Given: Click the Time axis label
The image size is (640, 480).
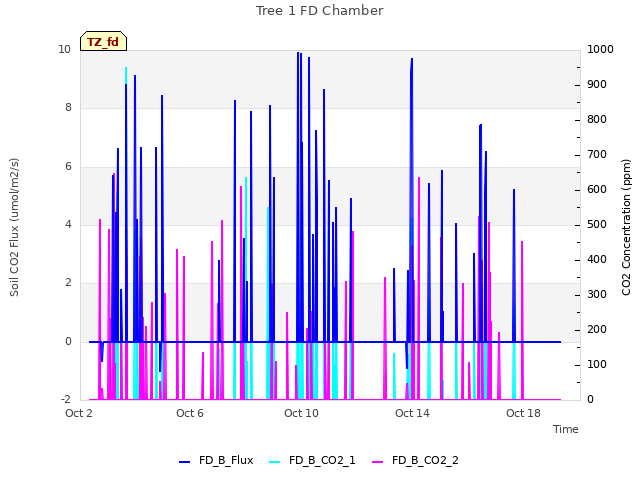Looking at the screenshot, I should coord(565,429).
